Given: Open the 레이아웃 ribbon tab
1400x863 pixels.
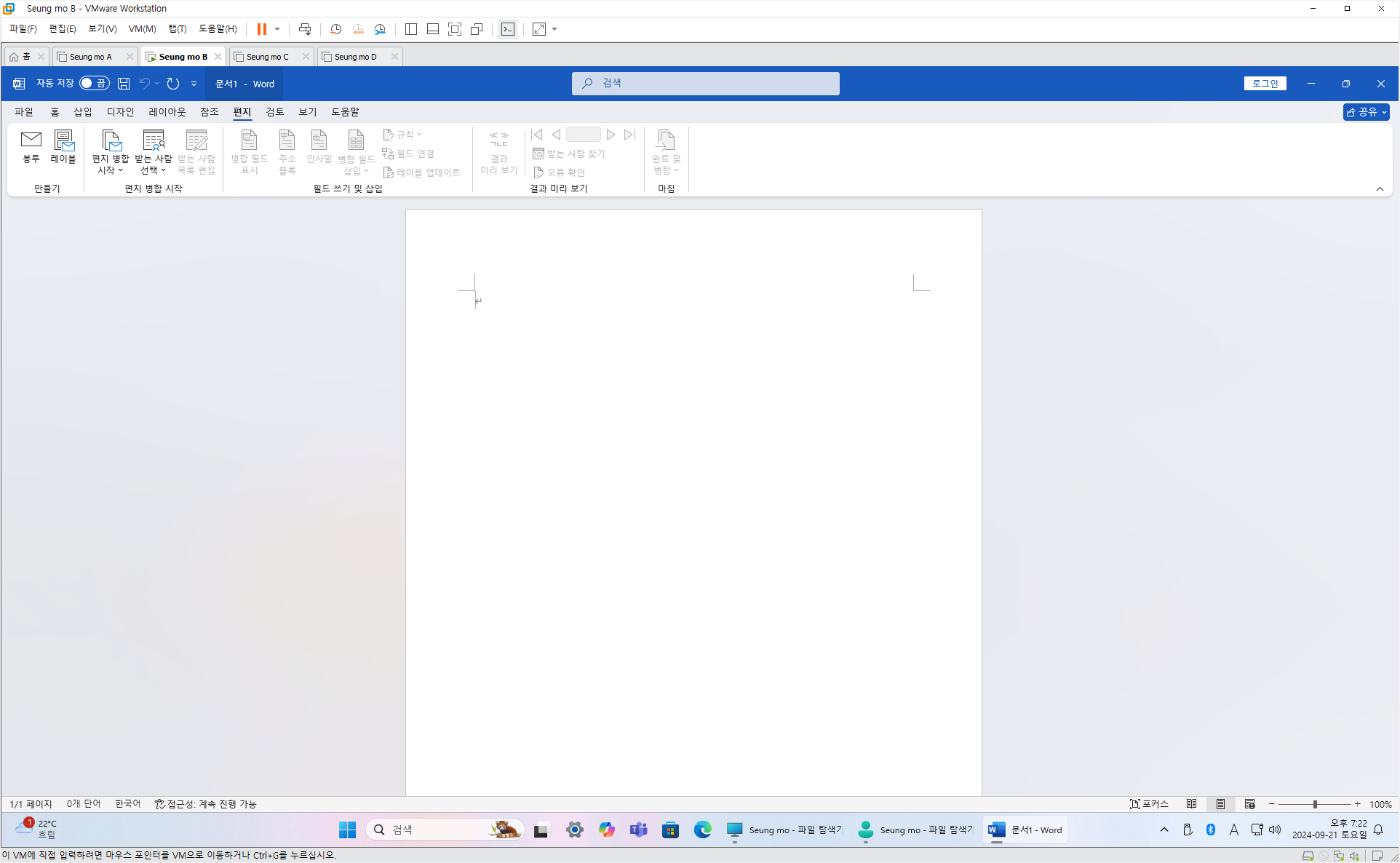Looking at the screenshot, I should 167,112.
